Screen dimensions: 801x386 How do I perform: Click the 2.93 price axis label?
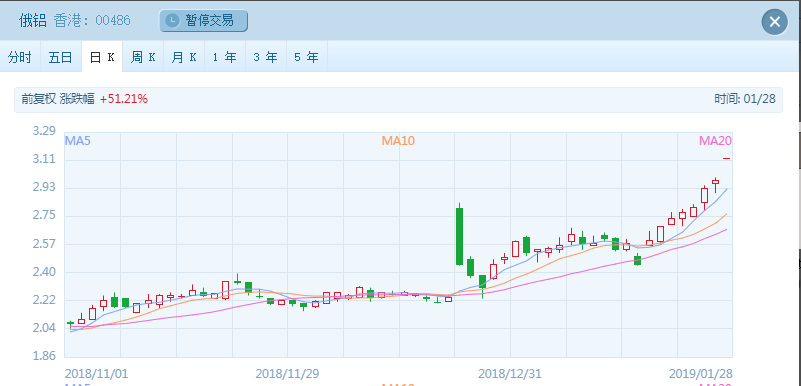pyautogui.click(x=44, y=187)
